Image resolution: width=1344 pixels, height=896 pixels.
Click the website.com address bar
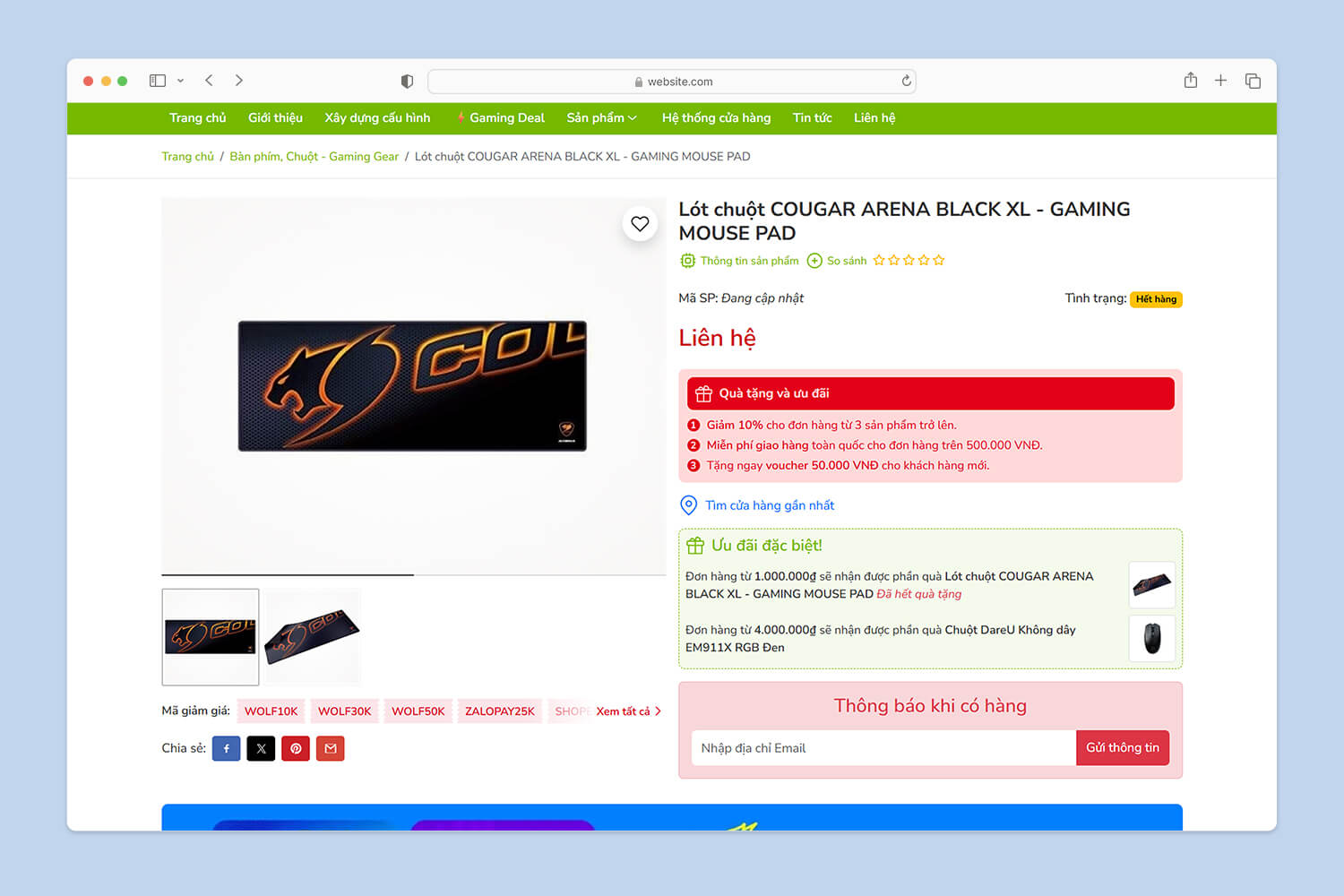(x=672, y=82)
